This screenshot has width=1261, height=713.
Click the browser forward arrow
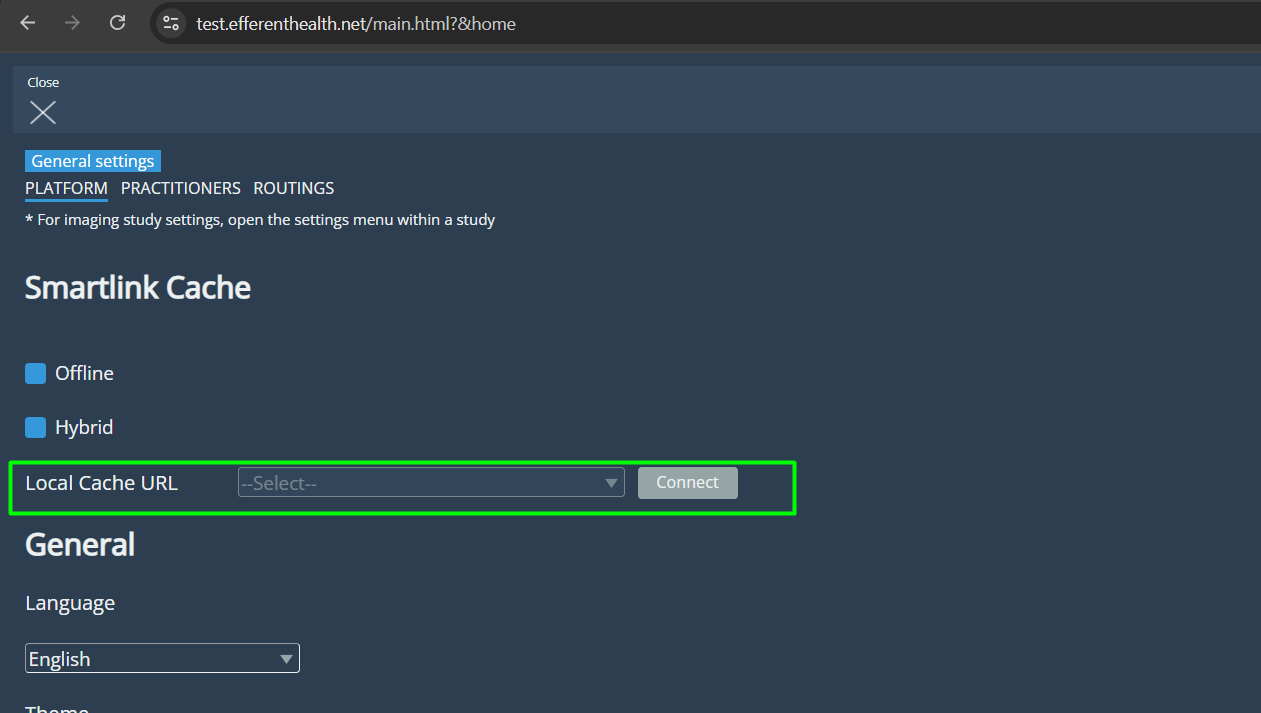pos(72,23)
